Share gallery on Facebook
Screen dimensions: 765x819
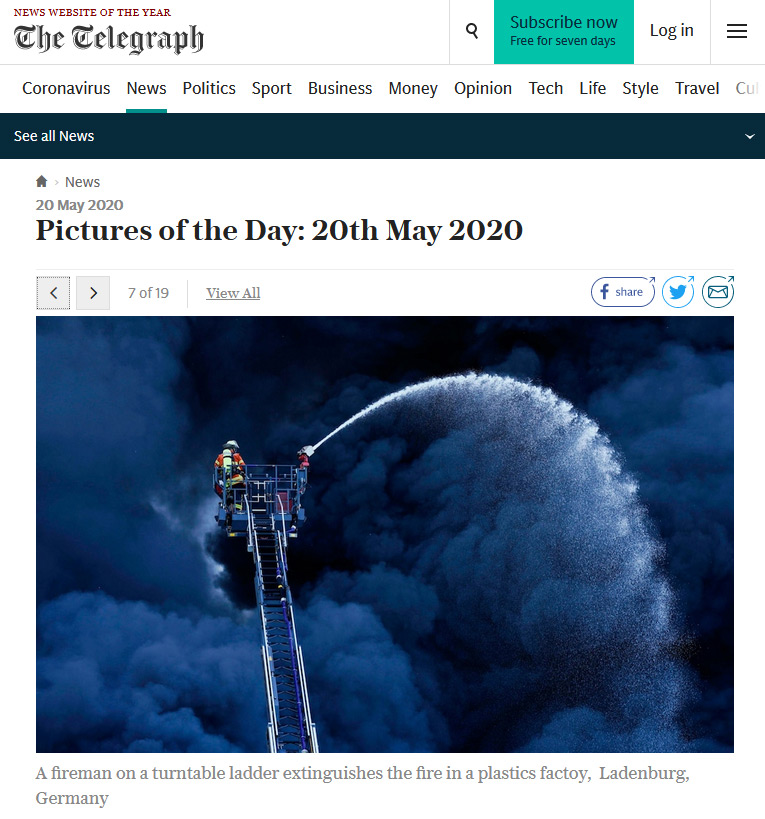point(623,292)
